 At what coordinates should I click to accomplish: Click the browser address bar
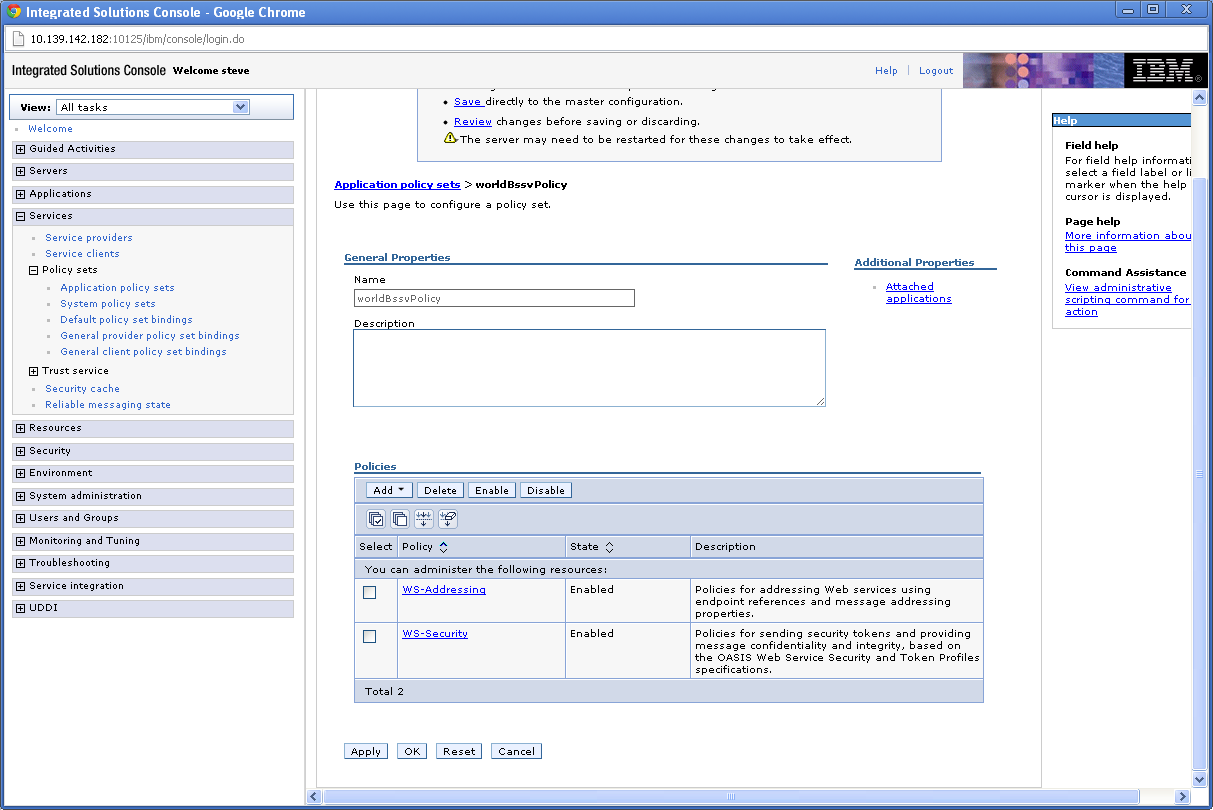pos(606,39)
